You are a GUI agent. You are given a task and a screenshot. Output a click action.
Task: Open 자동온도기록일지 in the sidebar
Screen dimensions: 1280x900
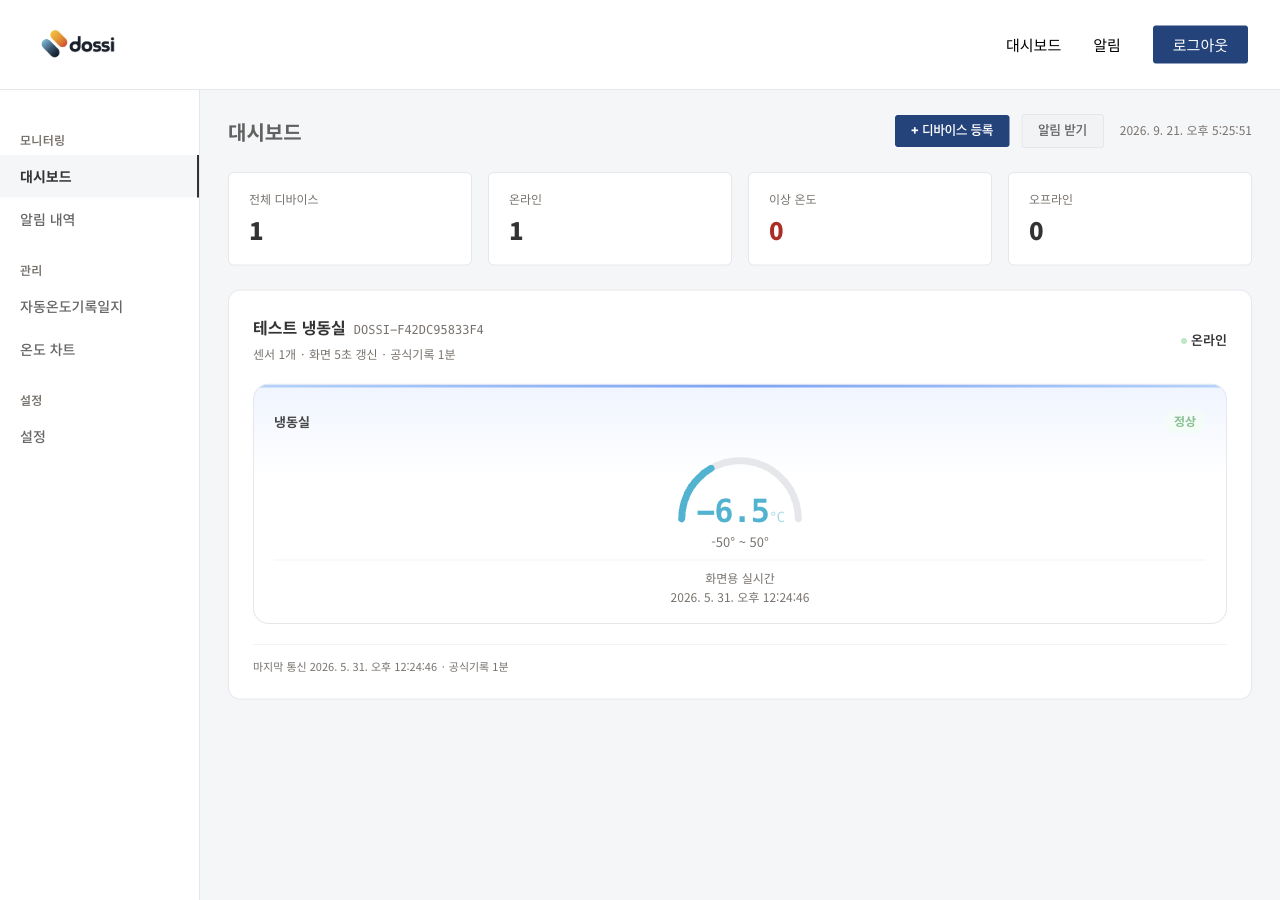(99, 306)
